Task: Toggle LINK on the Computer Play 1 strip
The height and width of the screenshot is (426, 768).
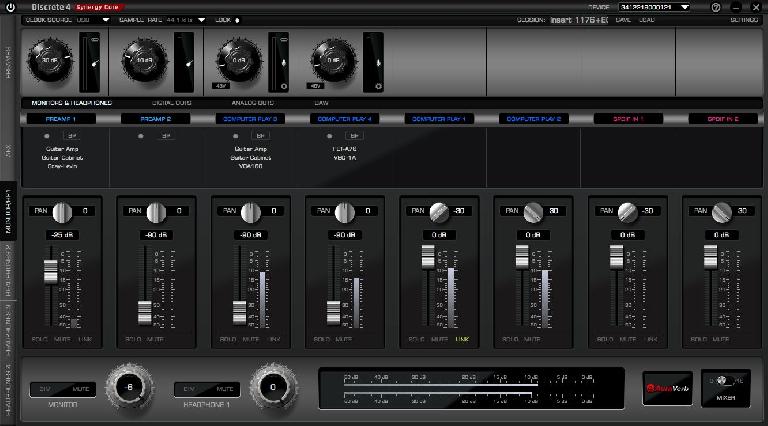Action: click(x=462, y=339)
